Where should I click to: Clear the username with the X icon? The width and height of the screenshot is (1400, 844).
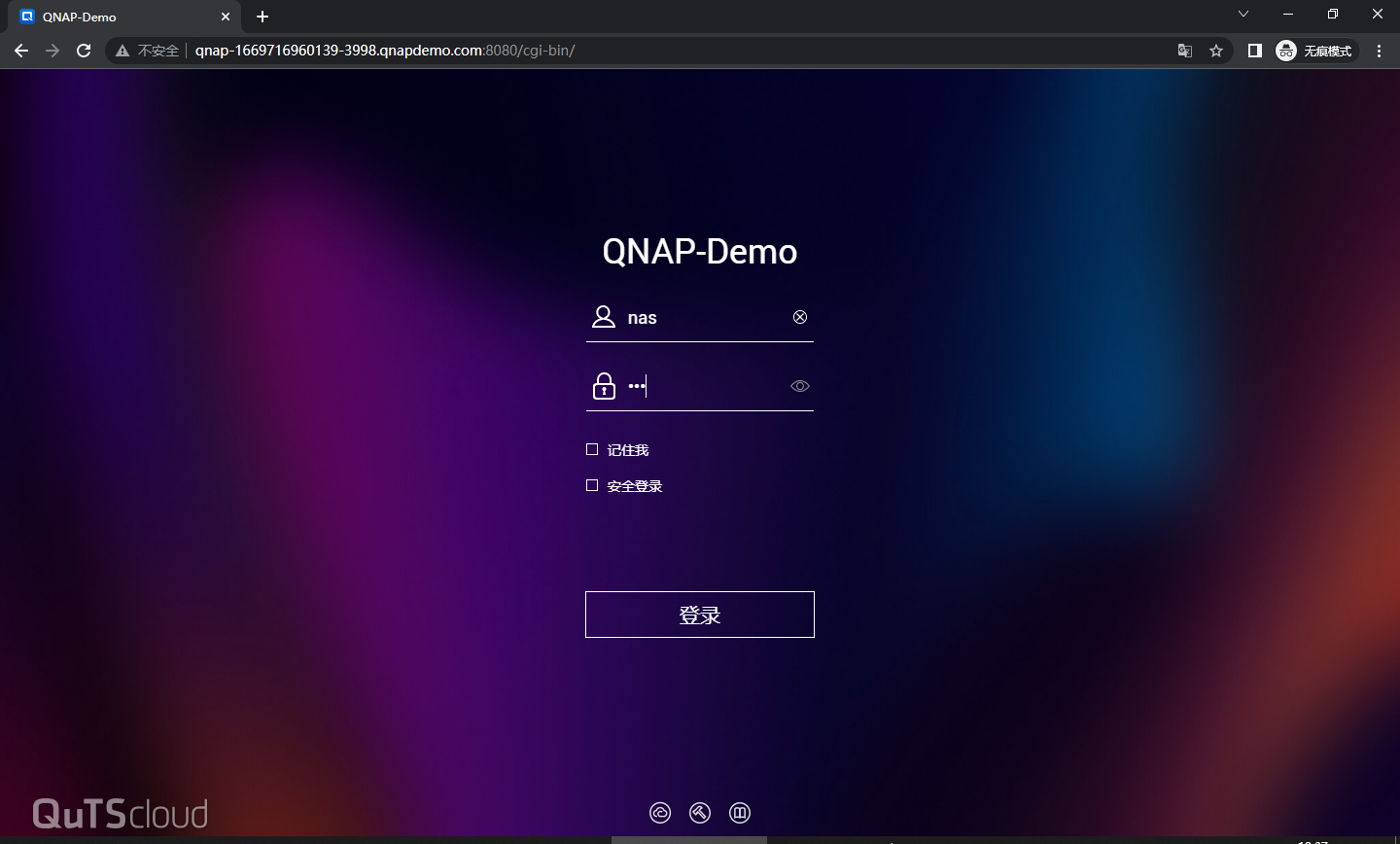point(800,317)
